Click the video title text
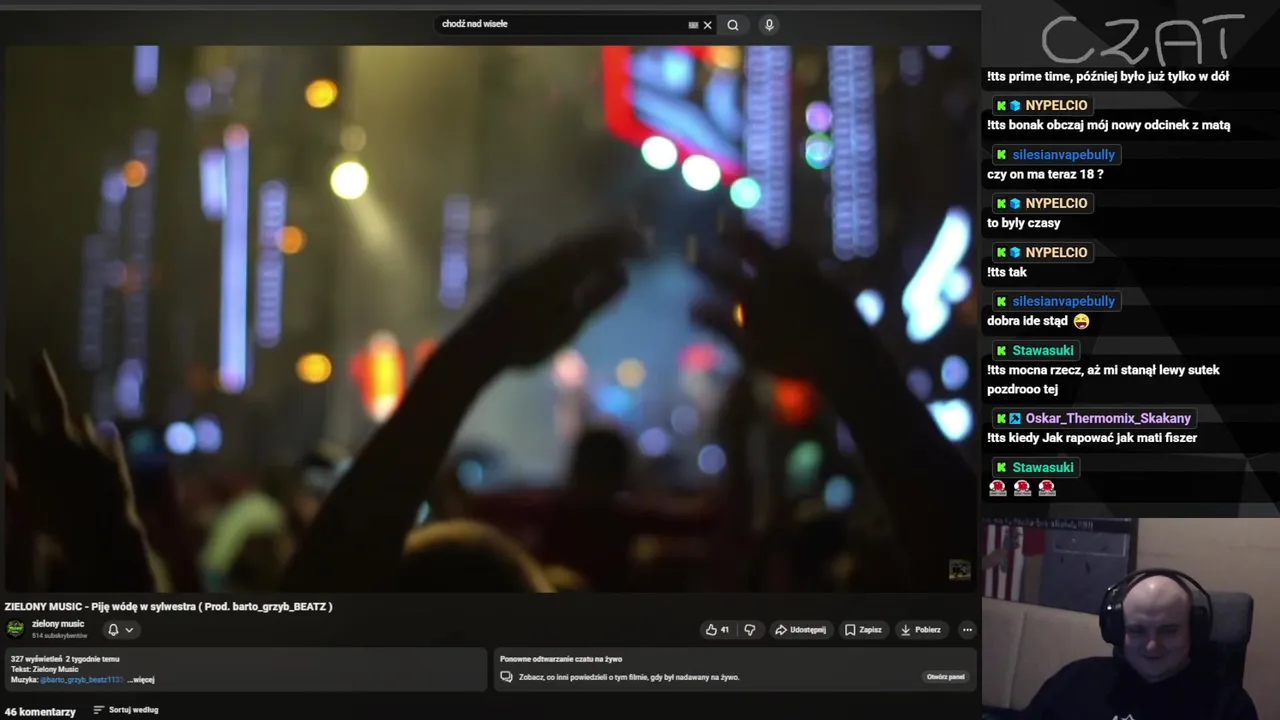 click(x=168, y=606)
